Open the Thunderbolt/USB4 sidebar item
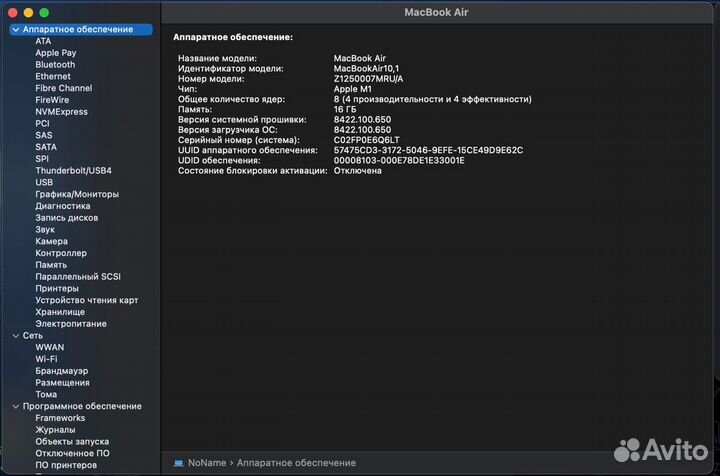Image resolution: width=720 pixels, height=476 pixels. [73, 170]
